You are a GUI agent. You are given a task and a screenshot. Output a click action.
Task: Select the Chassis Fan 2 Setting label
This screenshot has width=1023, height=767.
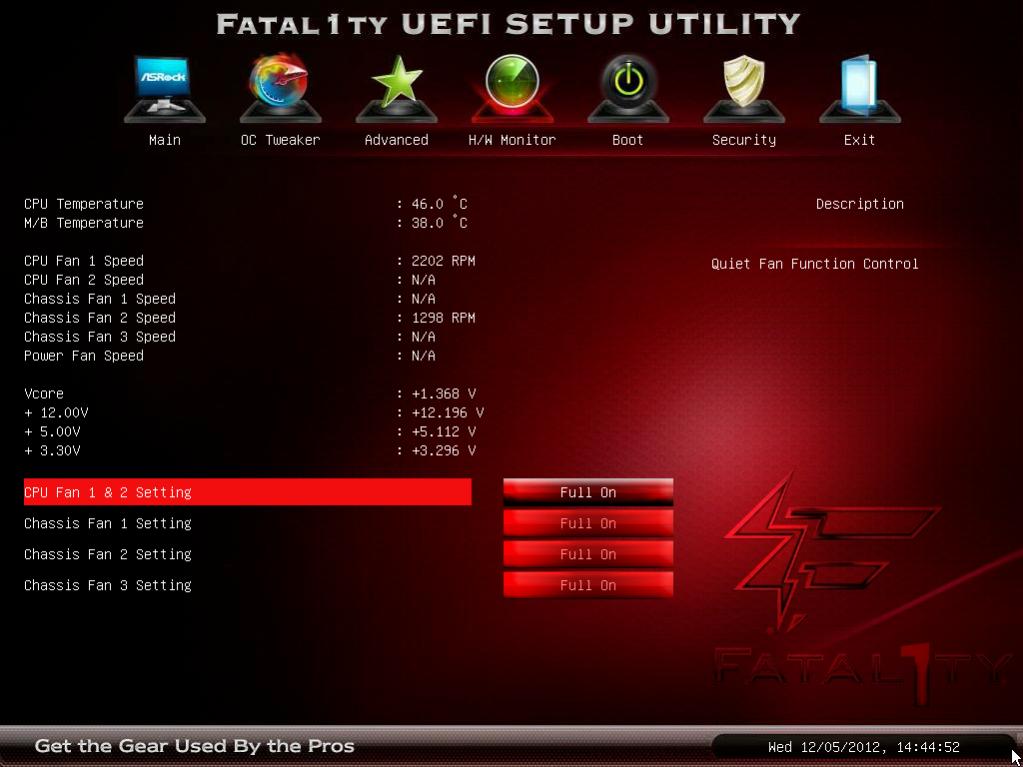point(108,554)
